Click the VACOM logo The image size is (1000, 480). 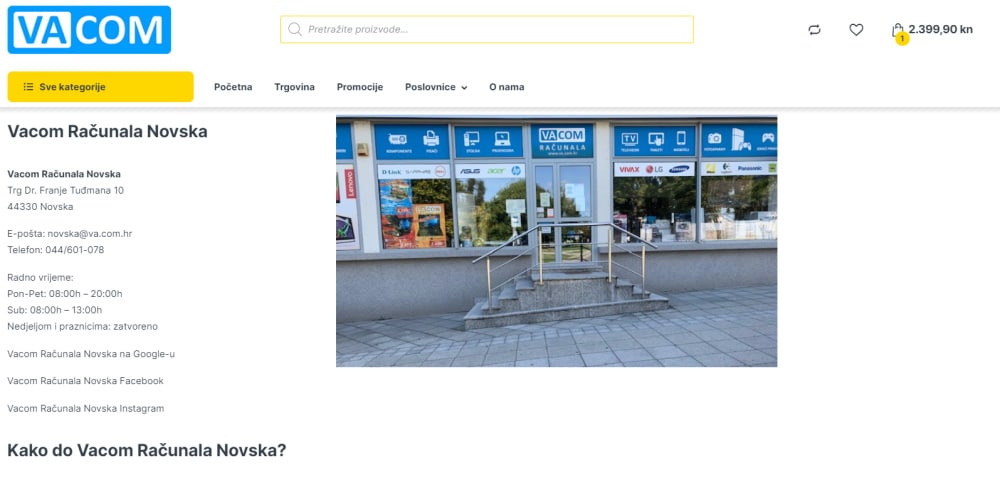coord(89,30)
